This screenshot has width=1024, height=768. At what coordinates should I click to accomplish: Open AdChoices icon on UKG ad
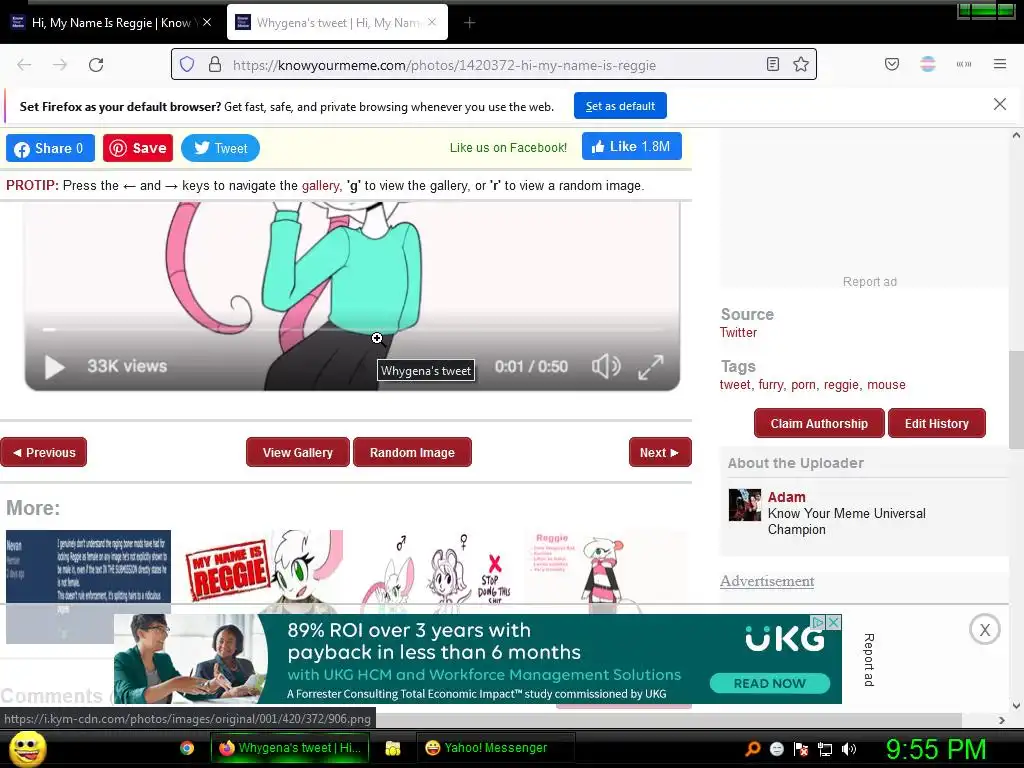817,622
